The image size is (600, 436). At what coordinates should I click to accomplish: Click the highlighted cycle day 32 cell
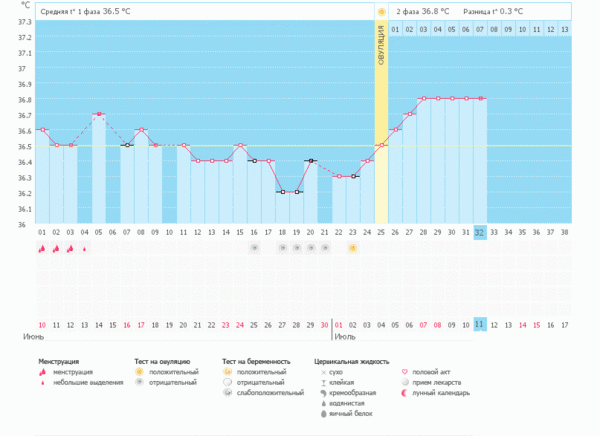point(480,232)
